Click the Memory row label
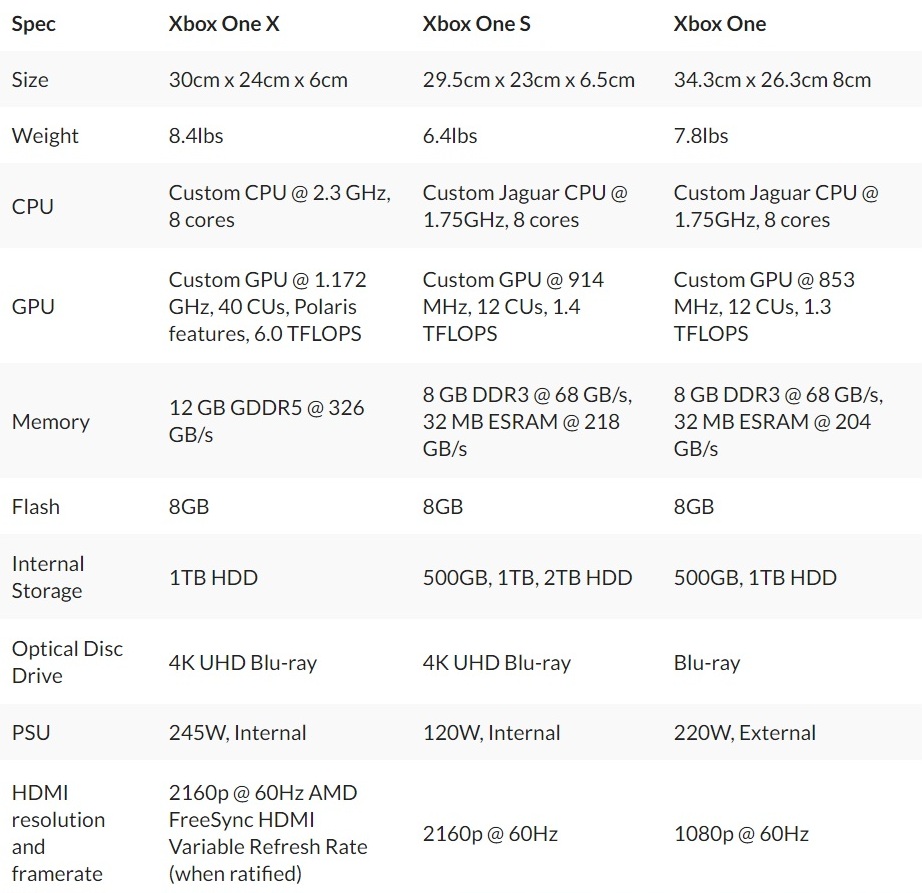The height and width of the screenshot is (893, 922). (50, 421)
